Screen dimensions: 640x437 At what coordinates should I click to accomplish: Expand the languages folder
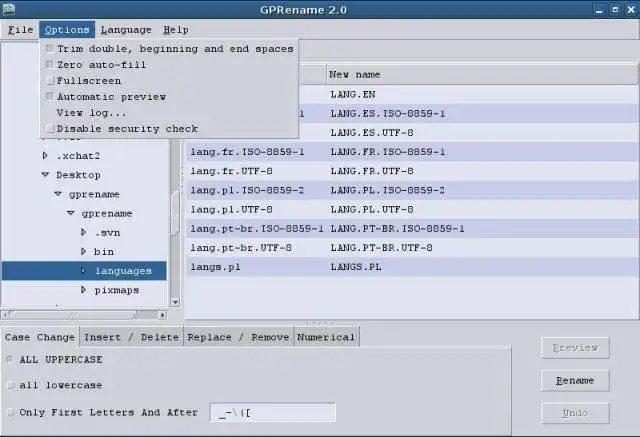(83, 271)
